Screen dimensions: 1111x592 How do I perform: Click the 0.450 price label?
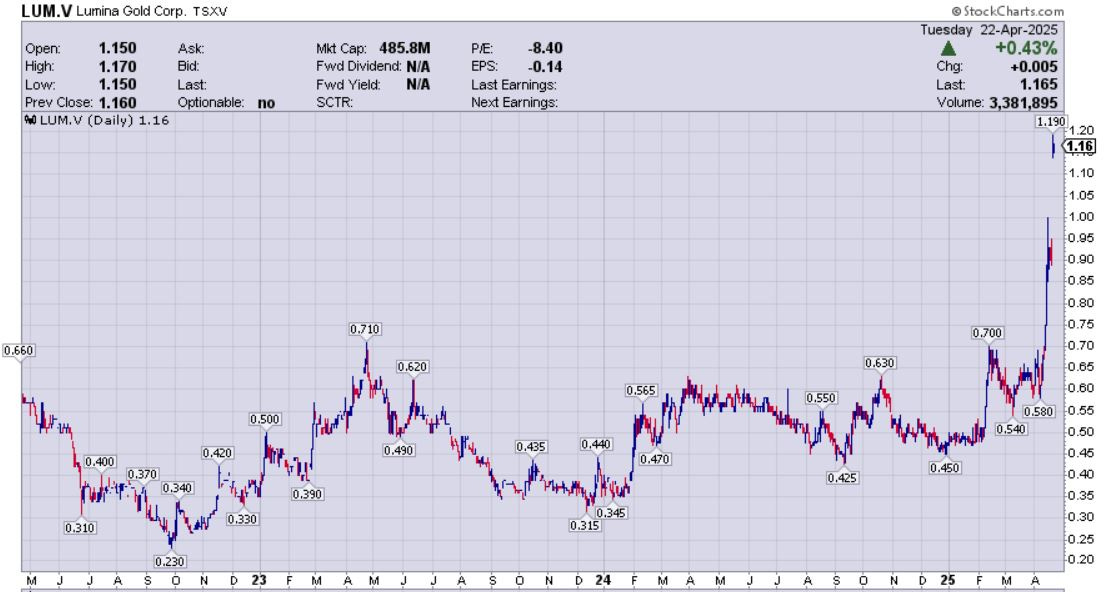click(x=944, y=468)
